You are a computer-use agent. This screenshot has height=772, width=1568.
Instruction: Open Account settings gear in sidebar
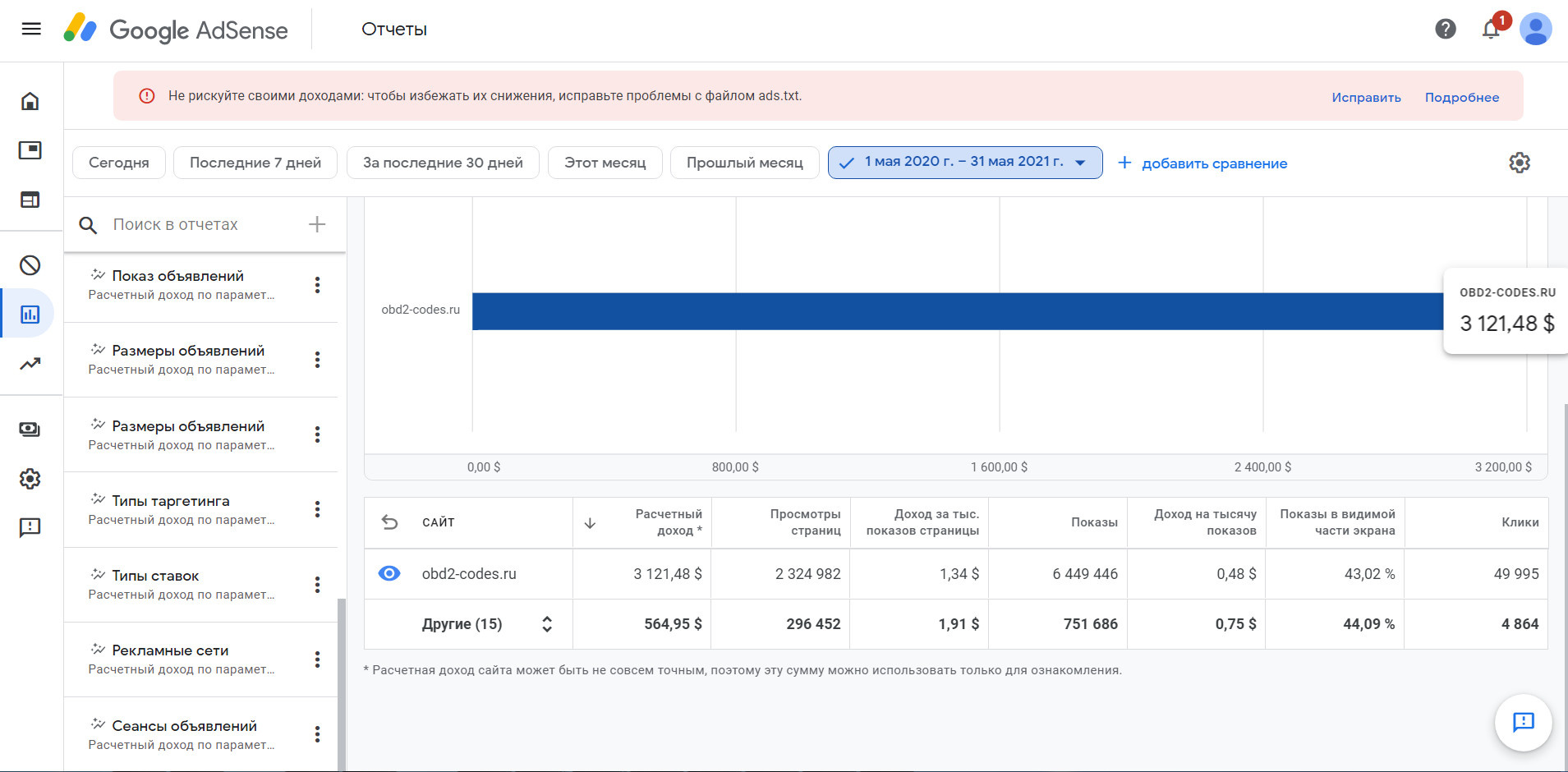tap(30, 479)
